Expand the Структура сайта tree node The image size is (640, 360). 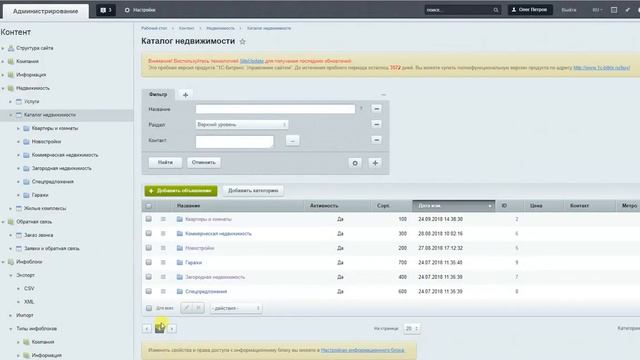tap(3, 48)
